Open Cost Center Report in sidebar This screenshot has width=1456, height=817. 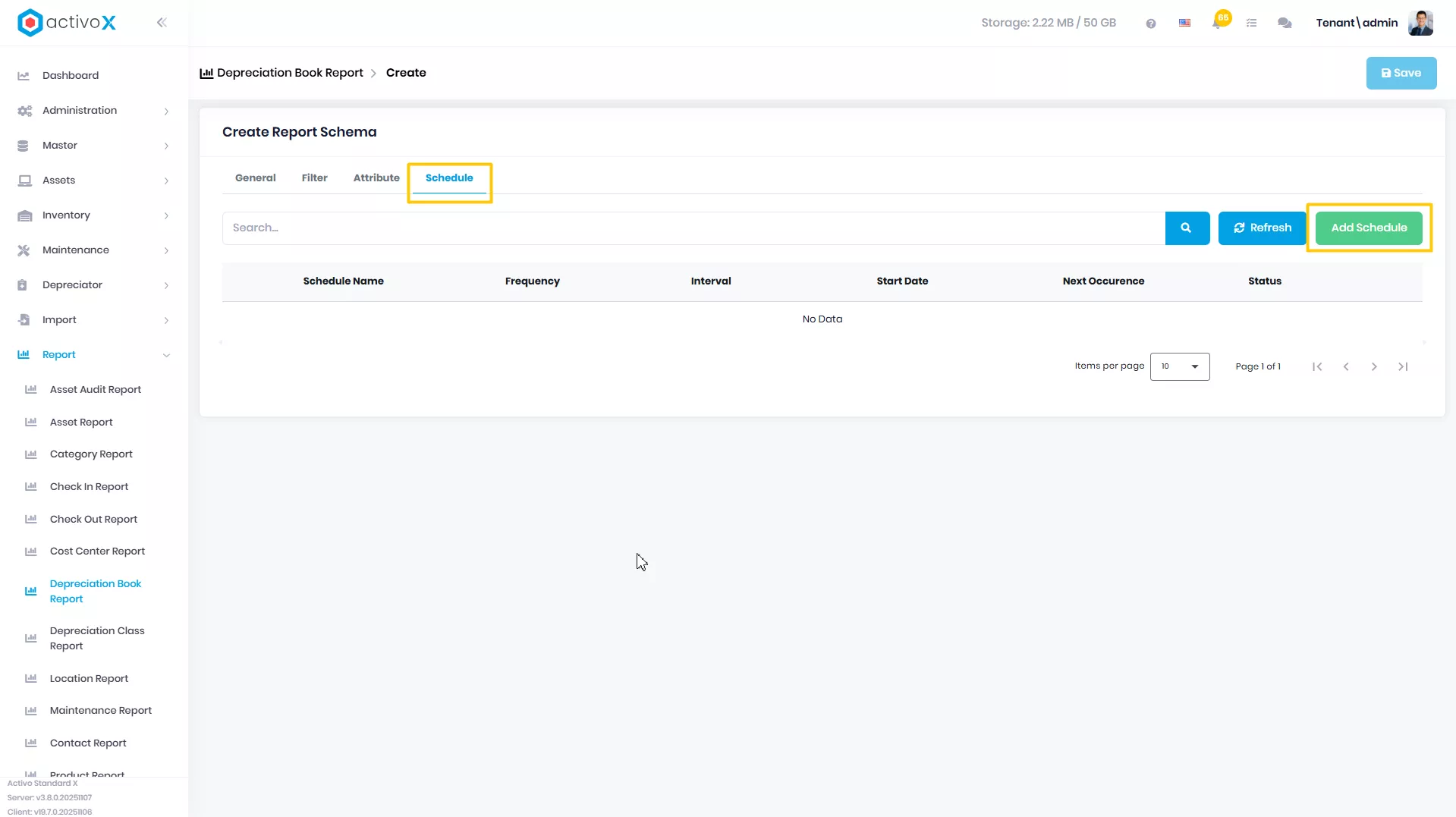tap(97, 551)
